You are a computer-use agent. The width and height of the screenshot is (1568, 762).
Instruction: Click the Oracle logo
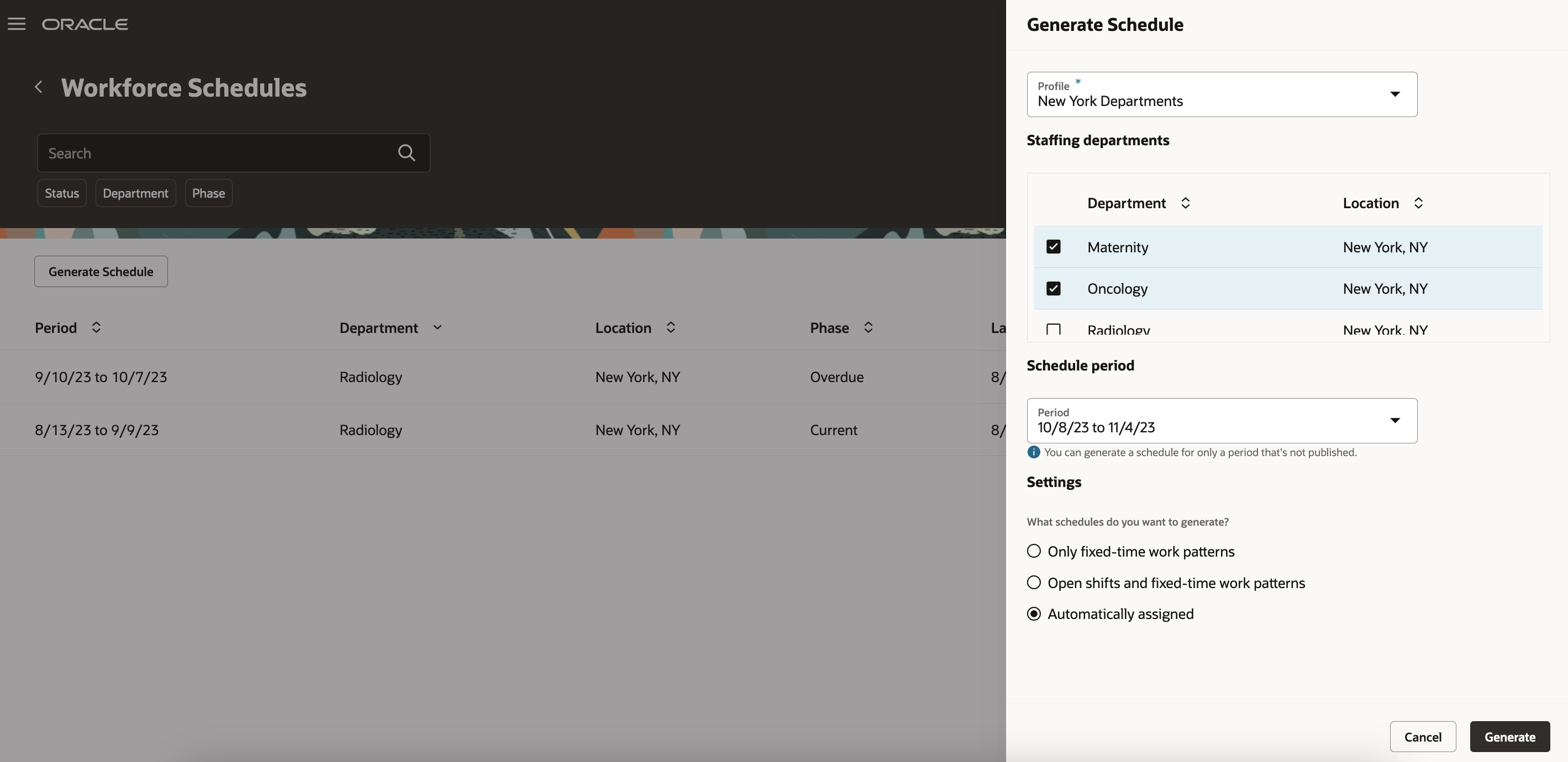pos(85,24)
